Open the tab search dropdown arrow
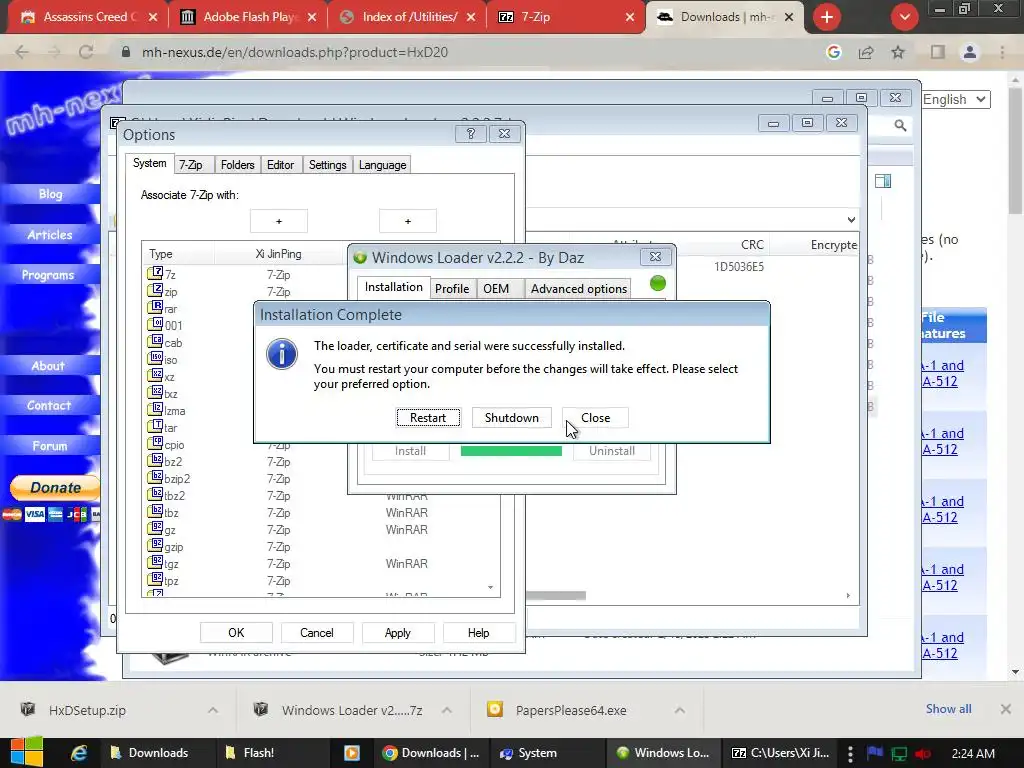Viewport: 1024px width, 768px height. coord(904,17)
